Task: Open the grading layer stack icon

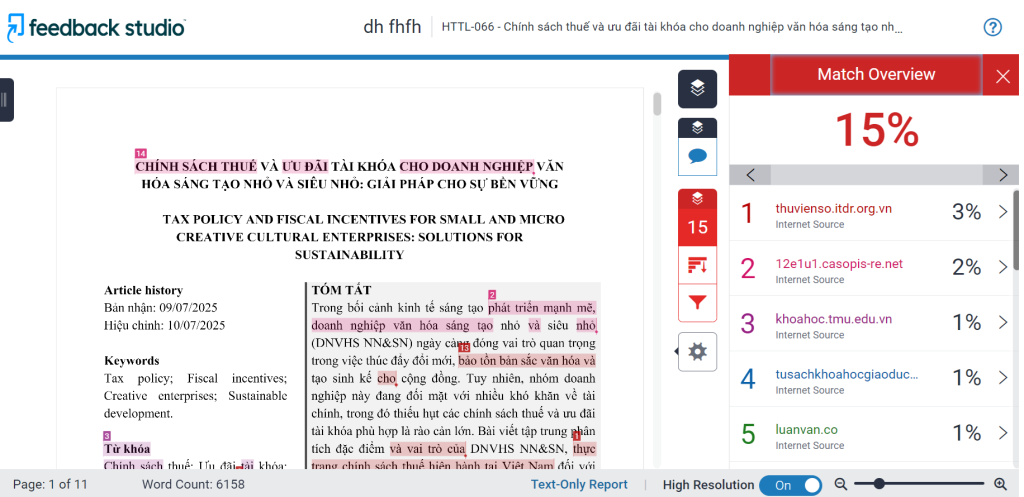Action: [x=697, y=127]
